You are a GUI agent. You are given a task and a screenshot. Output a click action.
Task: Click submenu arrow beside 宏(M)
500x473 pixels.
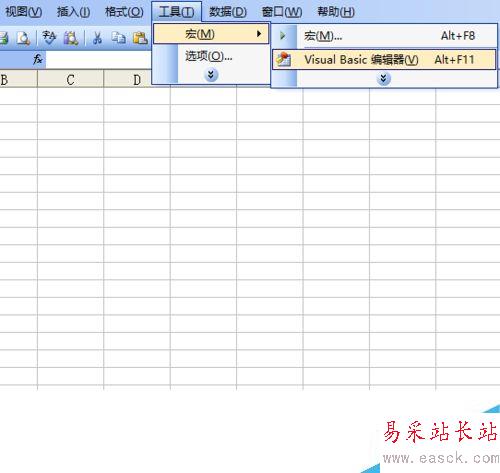(259, 34)
